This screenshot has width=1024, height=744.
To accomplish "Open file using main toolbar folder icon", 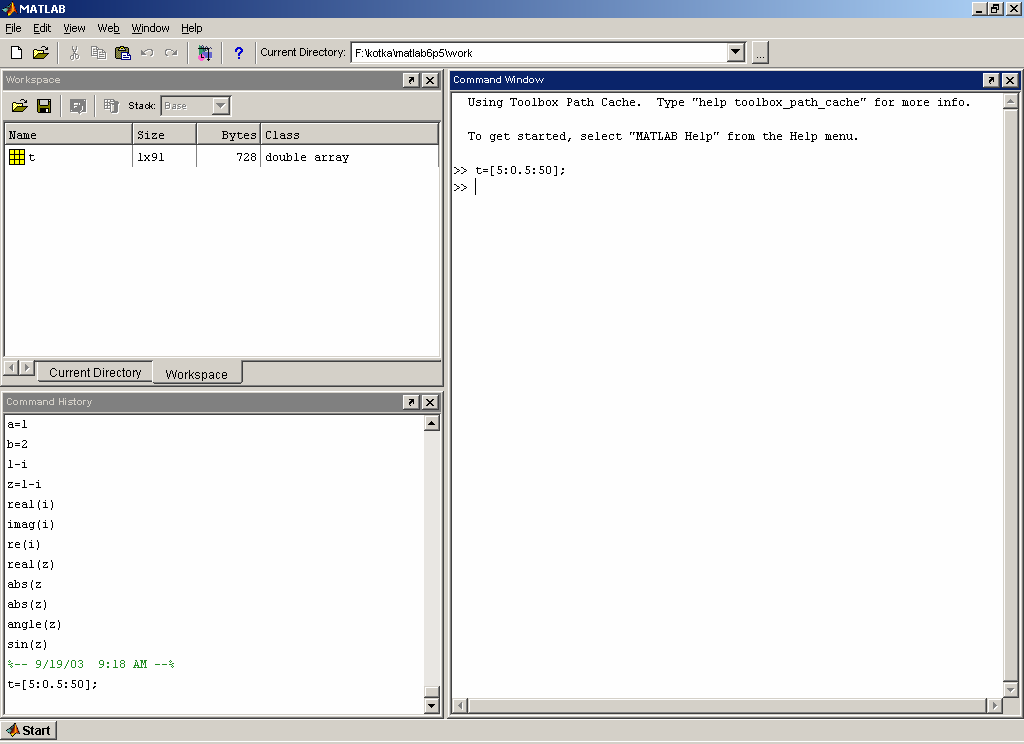I will click(40, 53).
